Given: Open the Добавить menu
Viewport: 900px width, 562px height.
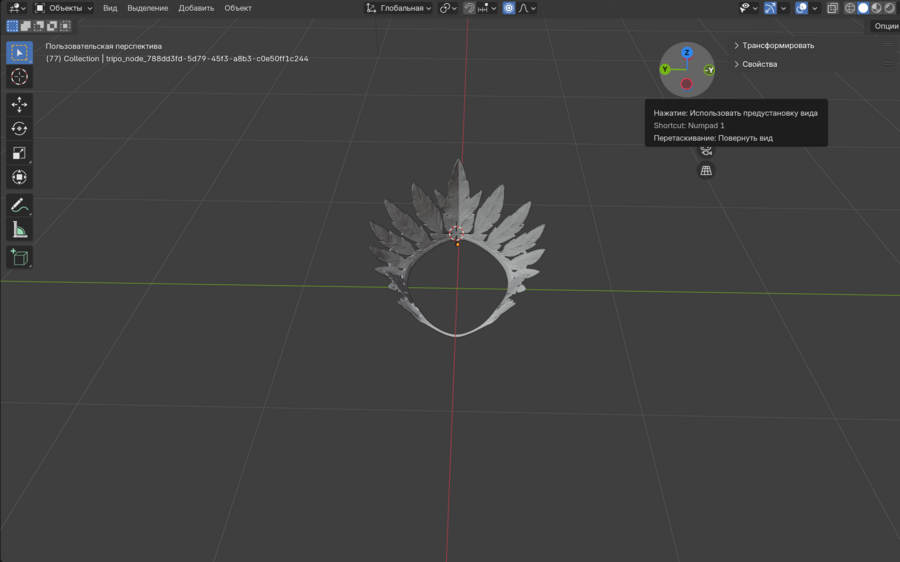Looking at the screenshot, I should [196, 8].
